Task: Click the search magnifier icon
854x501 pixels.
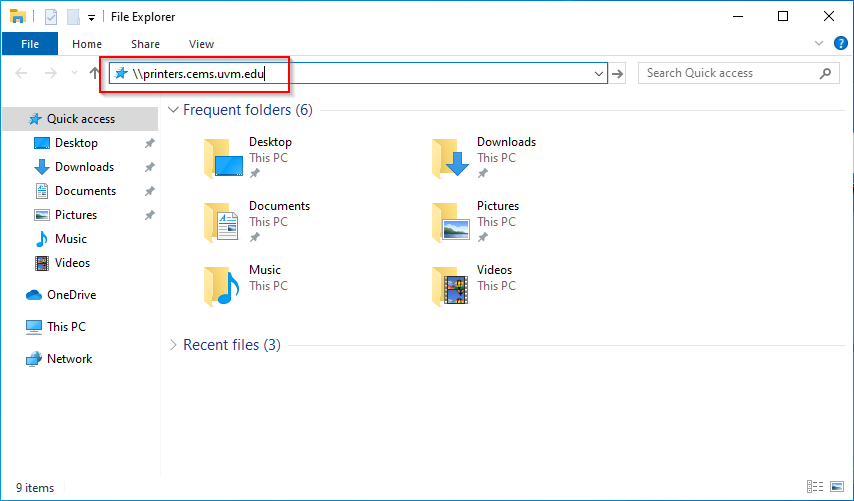Action: point(826,73)
